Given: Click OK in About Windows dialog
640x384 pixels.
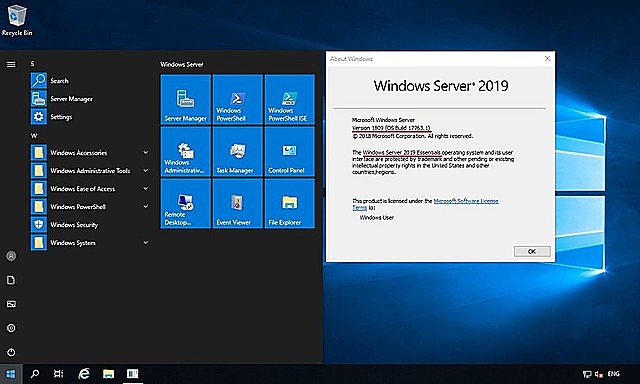Looking at the screenshot, I should 532,251.
